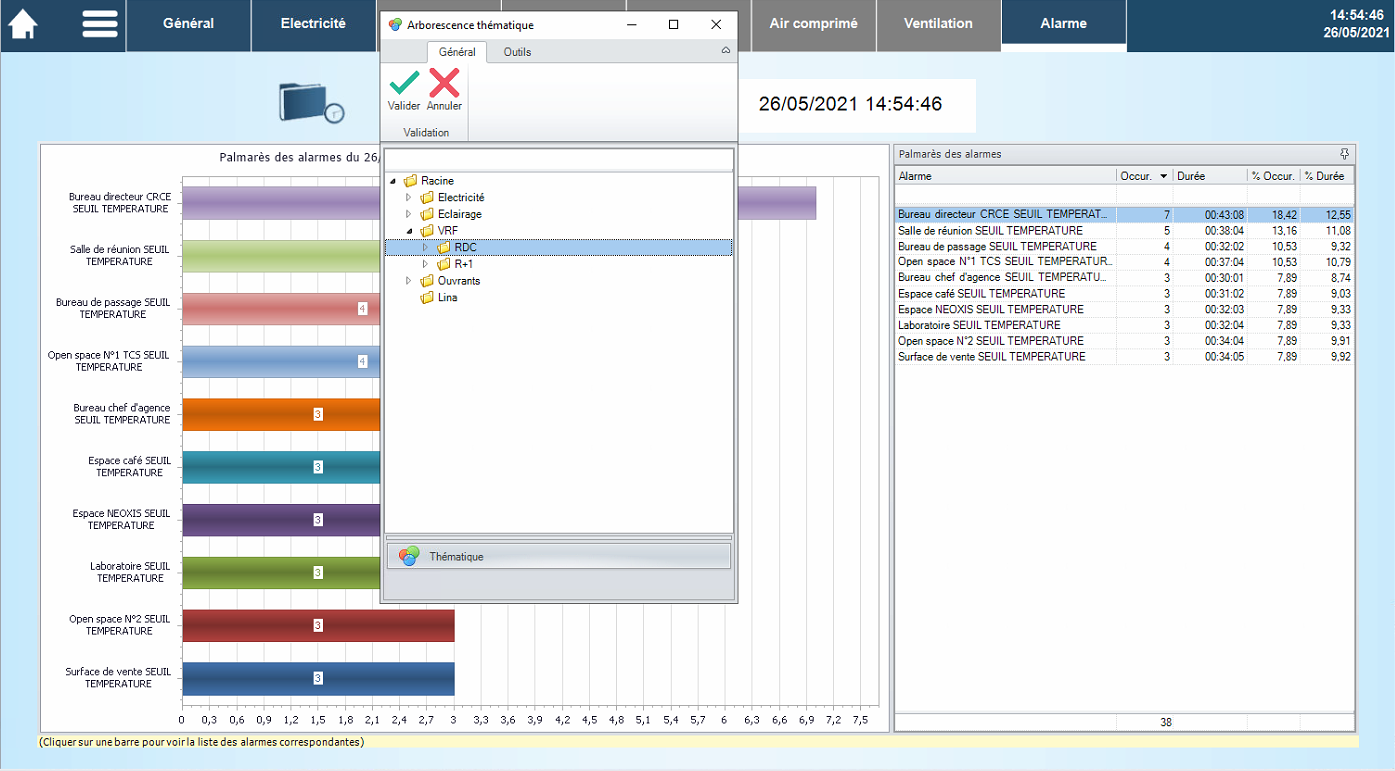This screenshot has width=1395, height=771.
Task: Click the green Laboratoire bar
Action: point(281,573)
